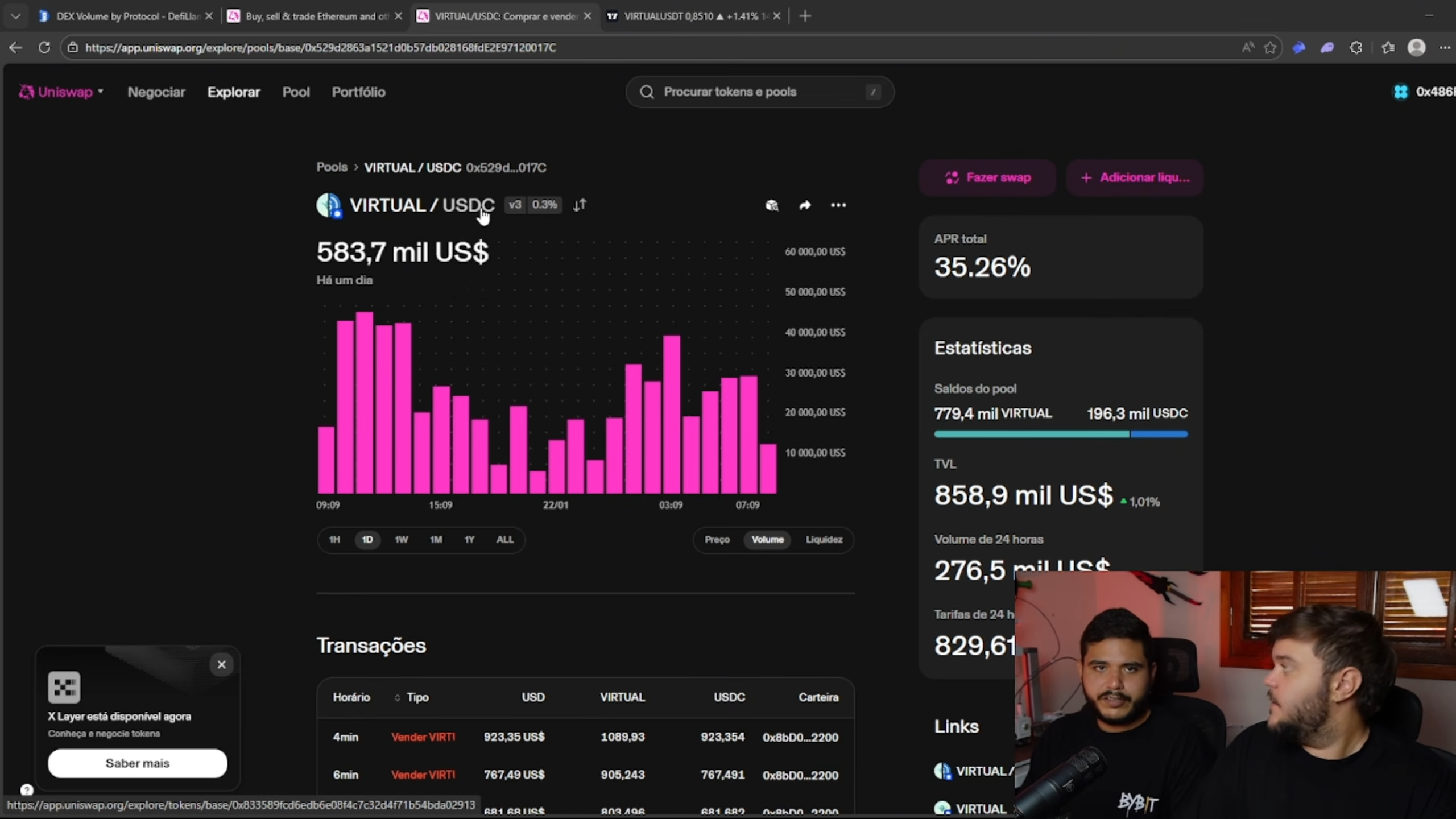
Task: Click the Horário column header
Action: 351,697
